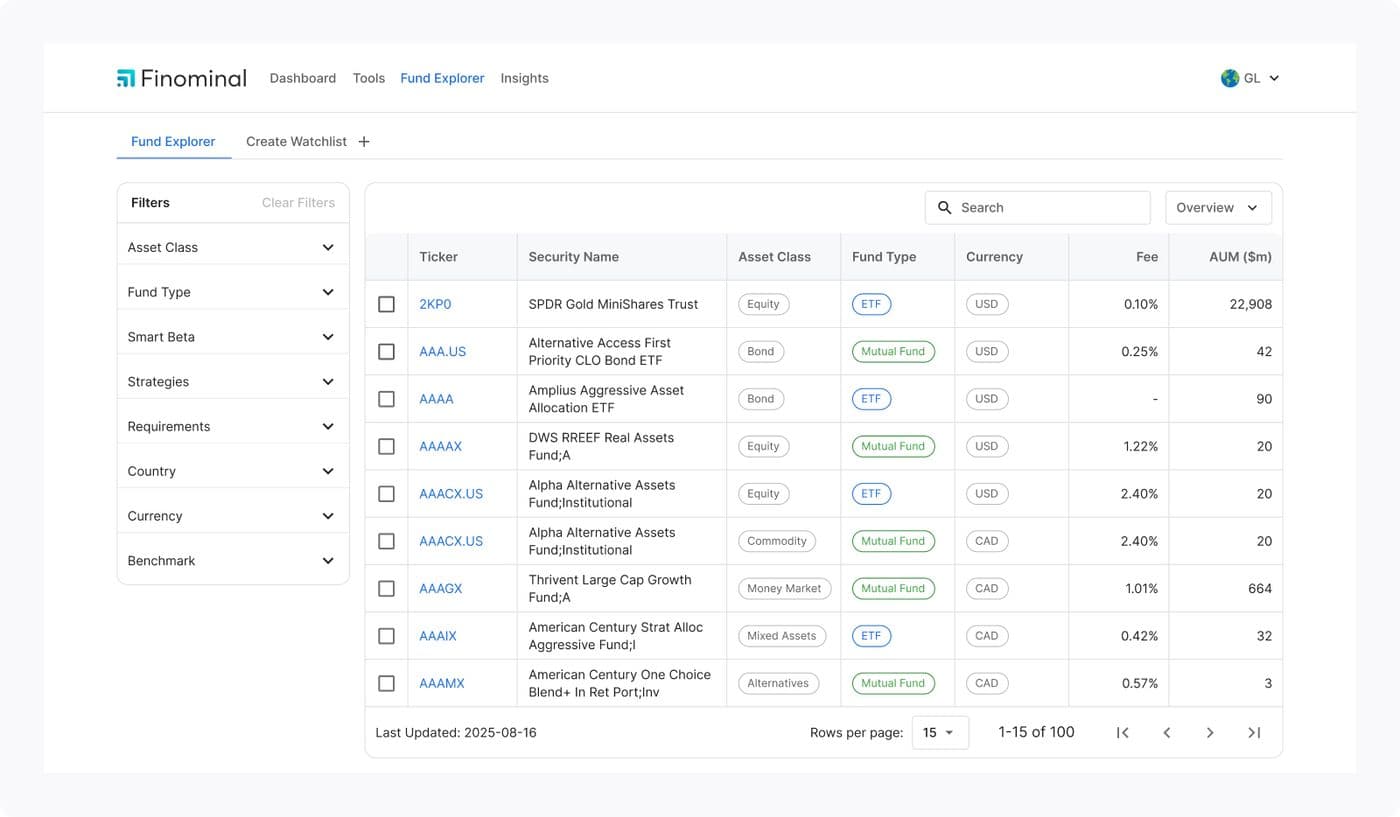
Task: Expand the Smart Beta filter
Action: click(233, 337)
